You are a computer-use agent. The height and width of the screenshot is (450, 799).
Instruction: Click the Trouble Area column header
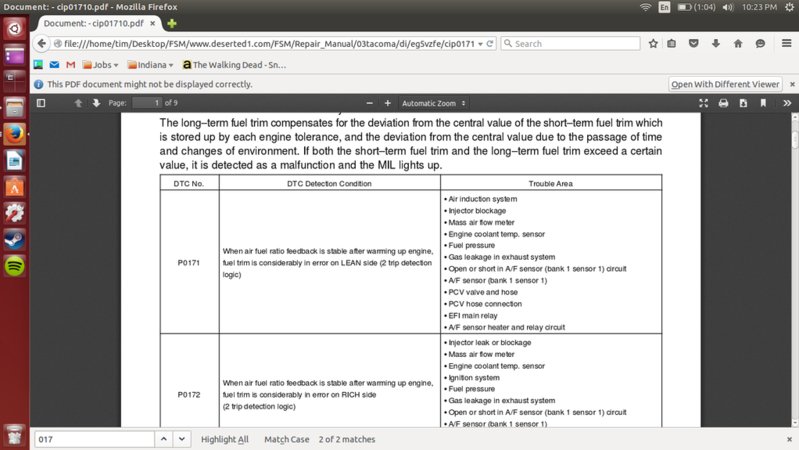coord(551,183)
